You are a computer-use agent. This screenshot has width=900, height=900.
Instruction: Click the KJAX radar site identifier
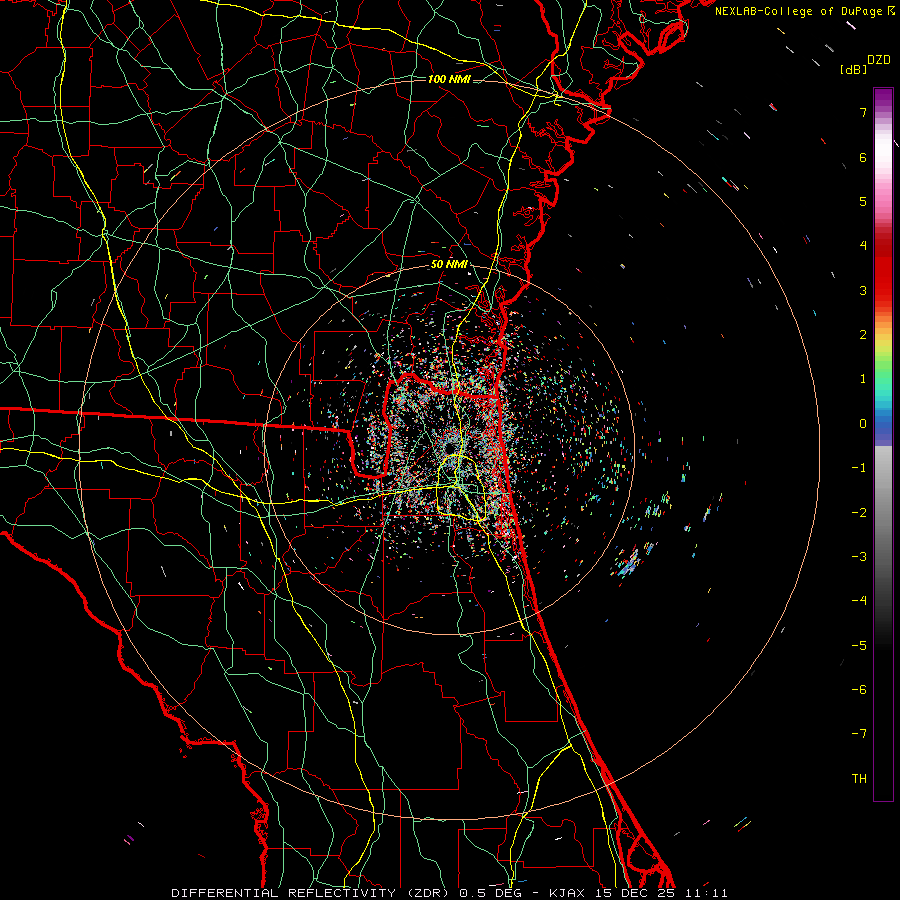click(567, 893)
